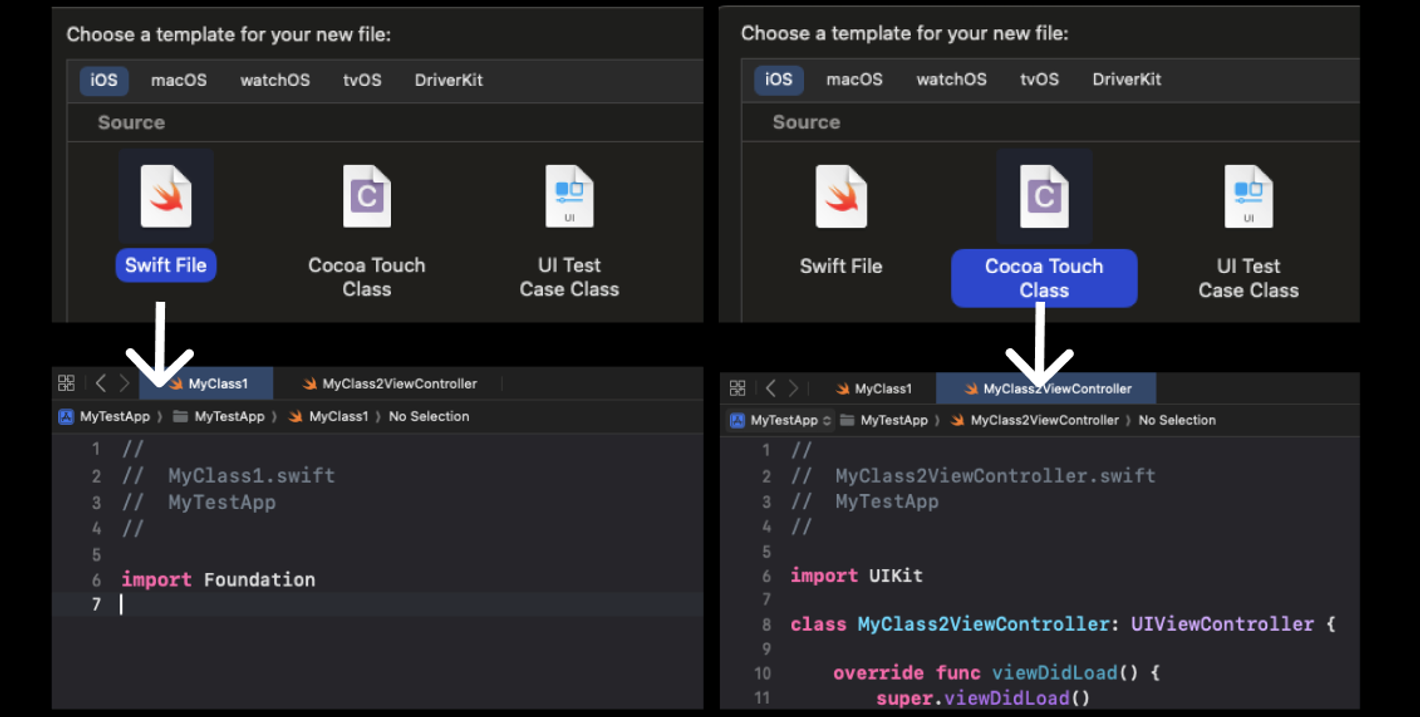1420x717 pixels.
Task: Go forward in left editor history
Action: tap(124, 383)
